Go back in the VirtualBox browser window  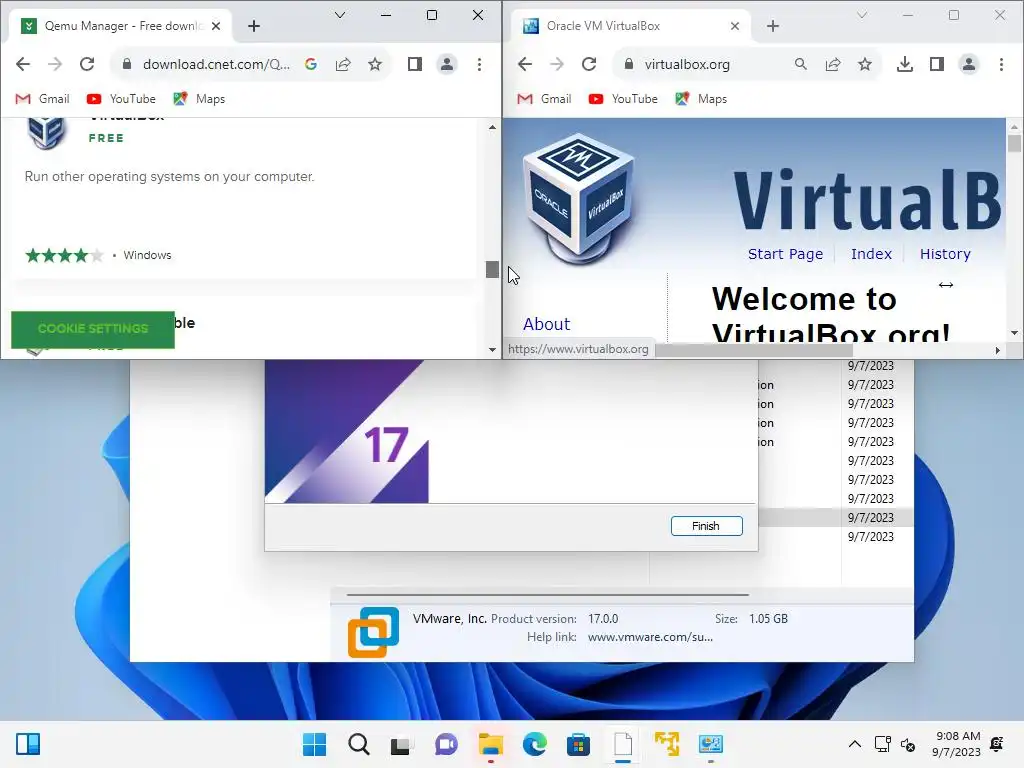pyautogui.click(x=525, y=64)
